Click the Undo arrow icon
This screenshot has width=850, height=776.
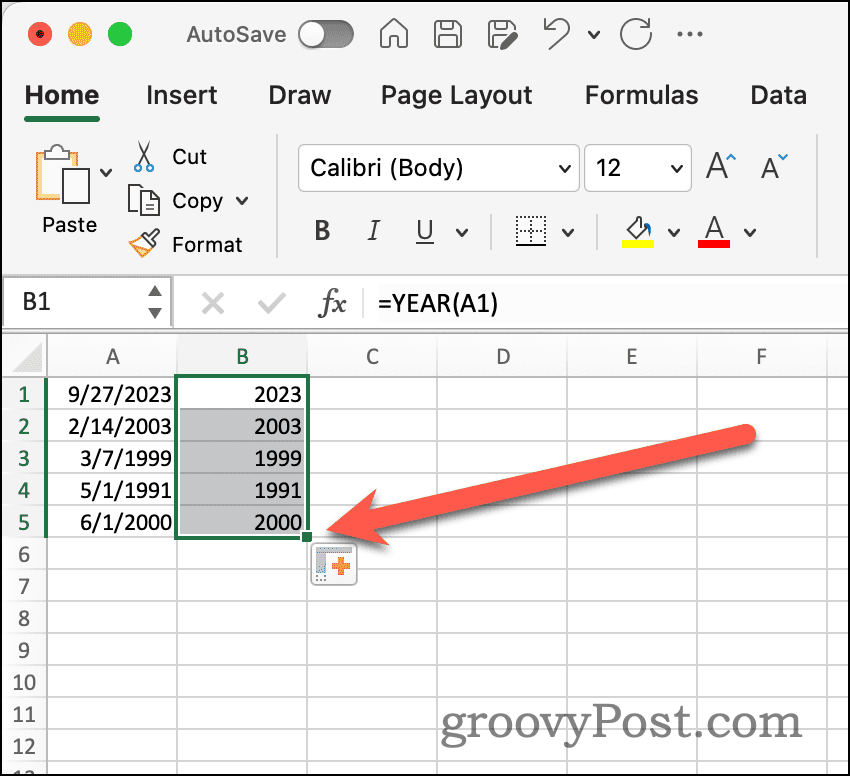(x=557, y=34)
